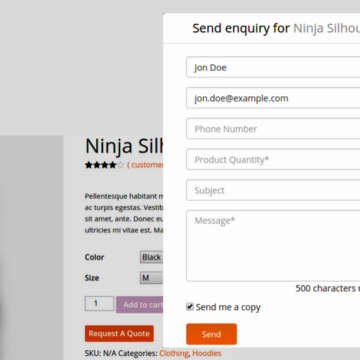The image size is (360, 360).
Task: Focus the email field with jon.doe@example.com
Action: click(x=273, y=98)
